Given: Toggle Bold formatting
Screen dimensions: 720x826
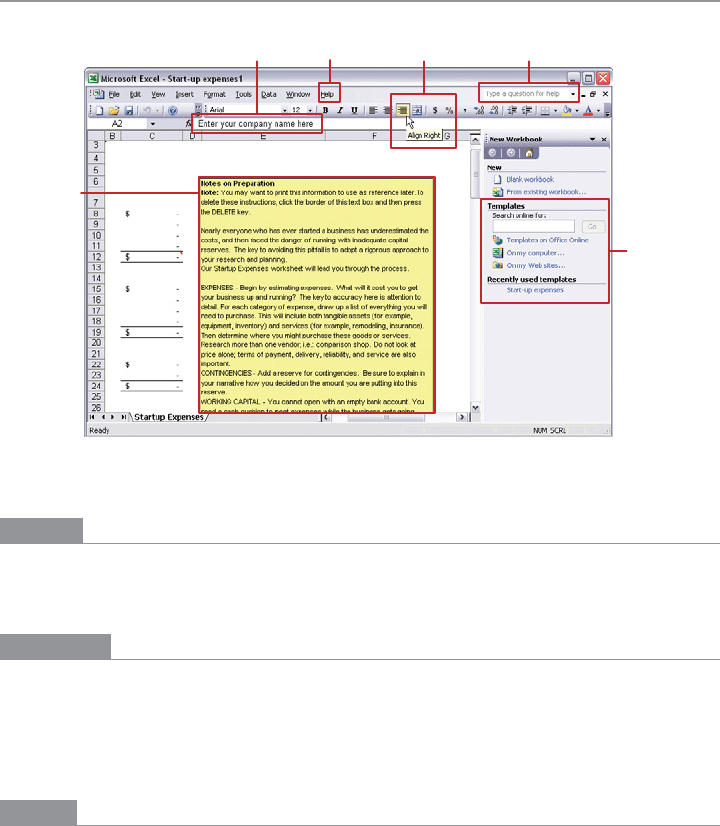Looking at the screenshot, I should [326, 110].
